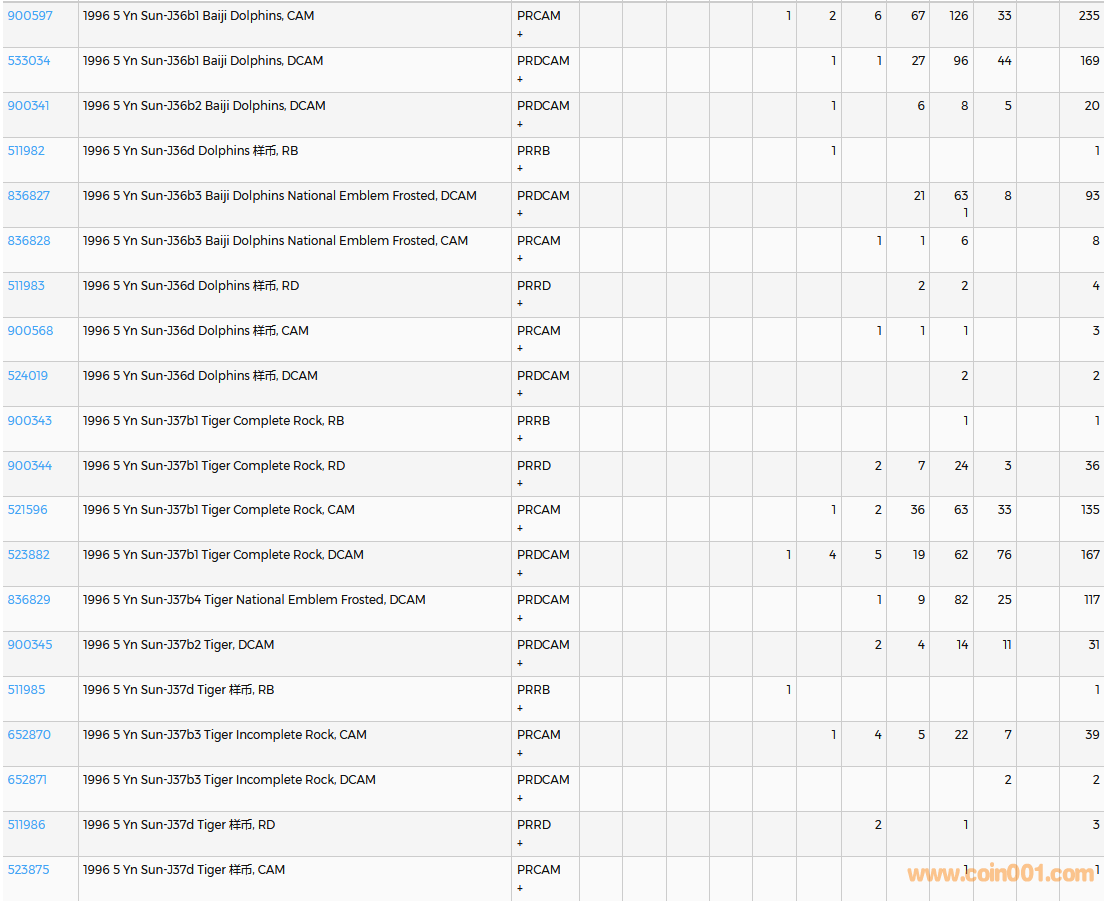Click the www.coin001.com watermark text
This screenshot has height=901, width=1107.
tap(1000, 874)
